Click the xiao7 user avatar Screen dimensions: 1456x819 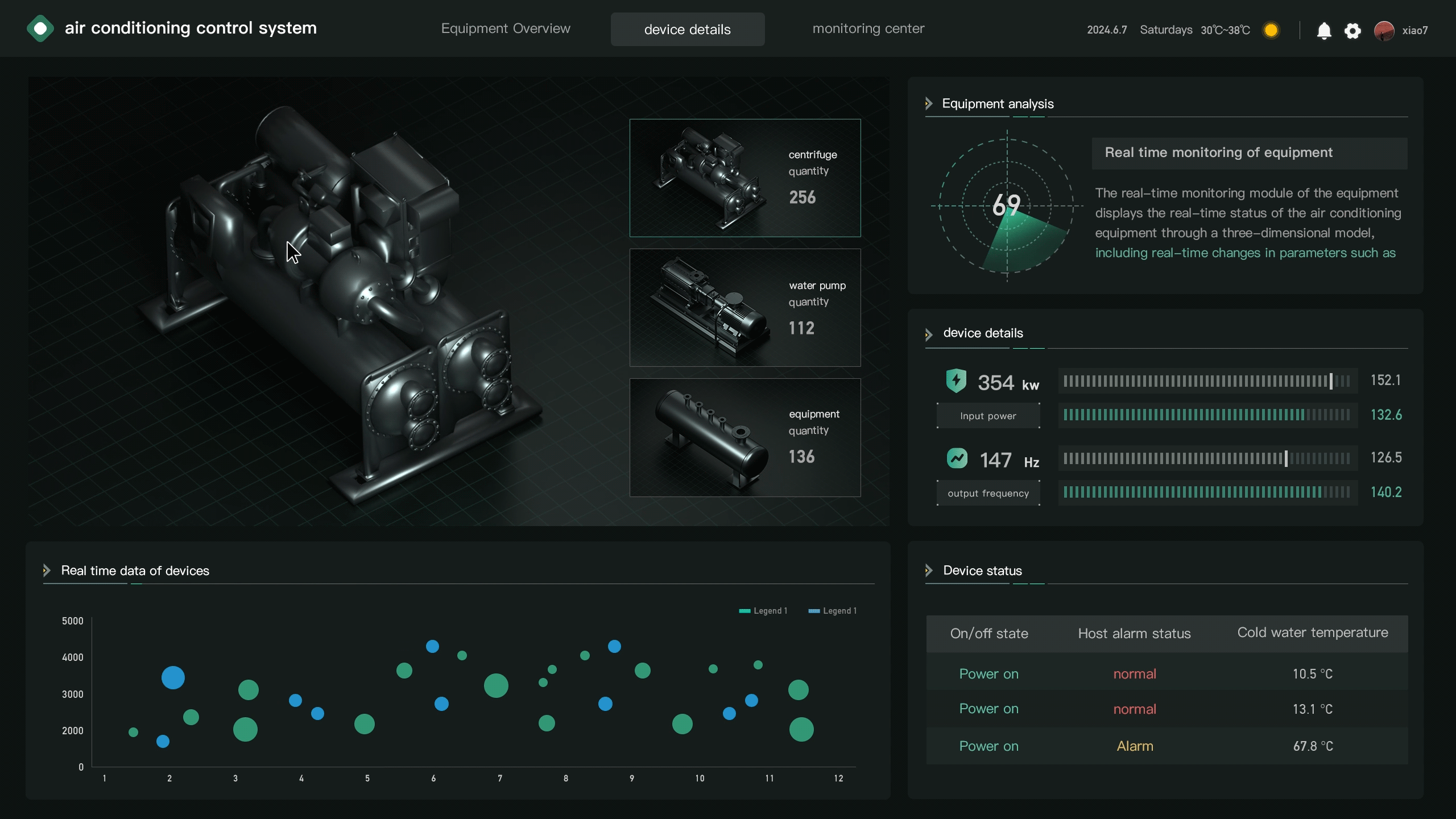click(1384, 30)
